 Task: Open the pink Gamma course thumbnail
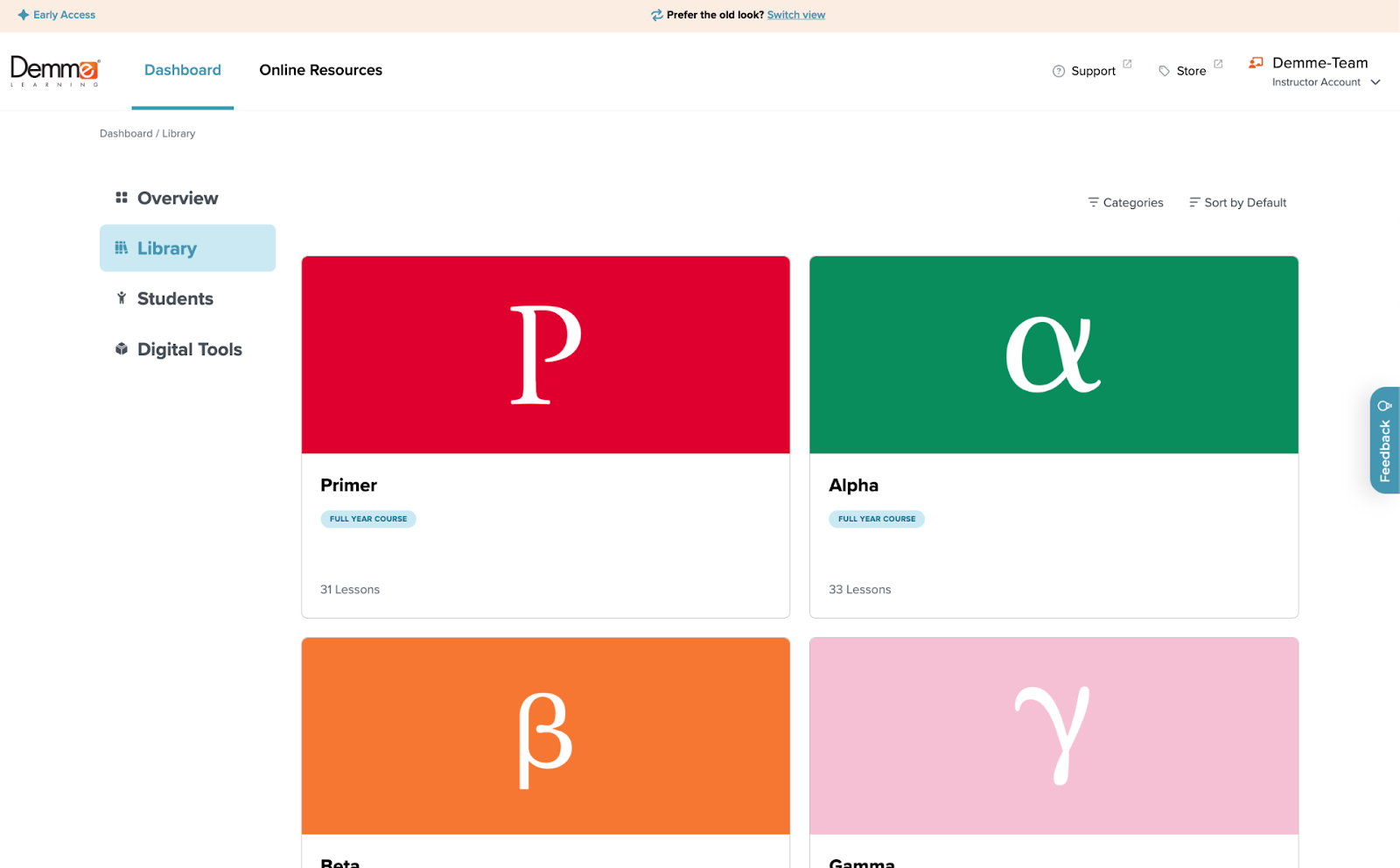[1053, 736]
